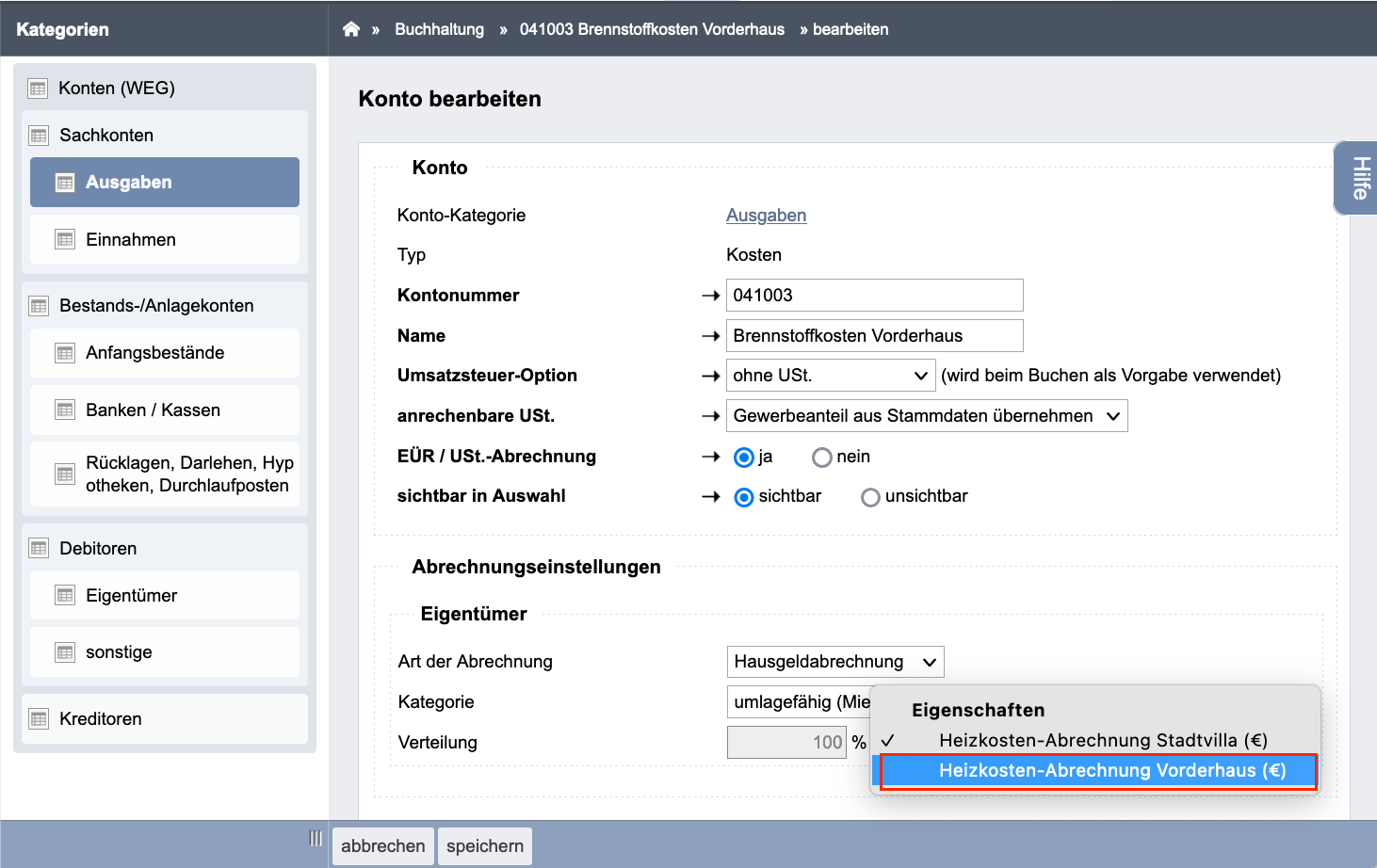Image resolution: width=1377 pixels, height=868 pixels.
Task: Click the speichern button
Action: coord(485,846)
